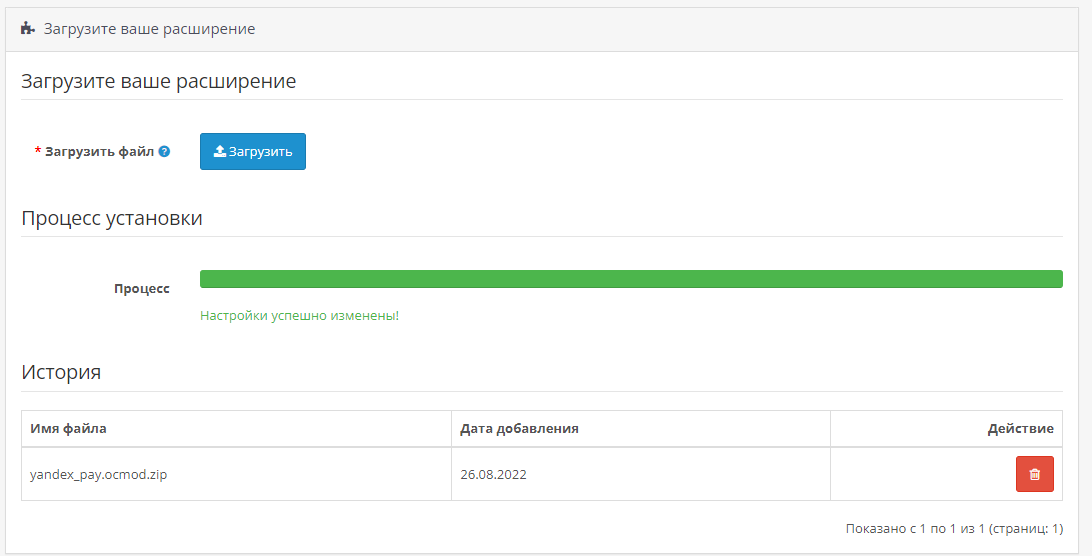Select the "Имя файла" column header
The height and width of the screenshot is (556, 1092).
click(x=69, y=429)
